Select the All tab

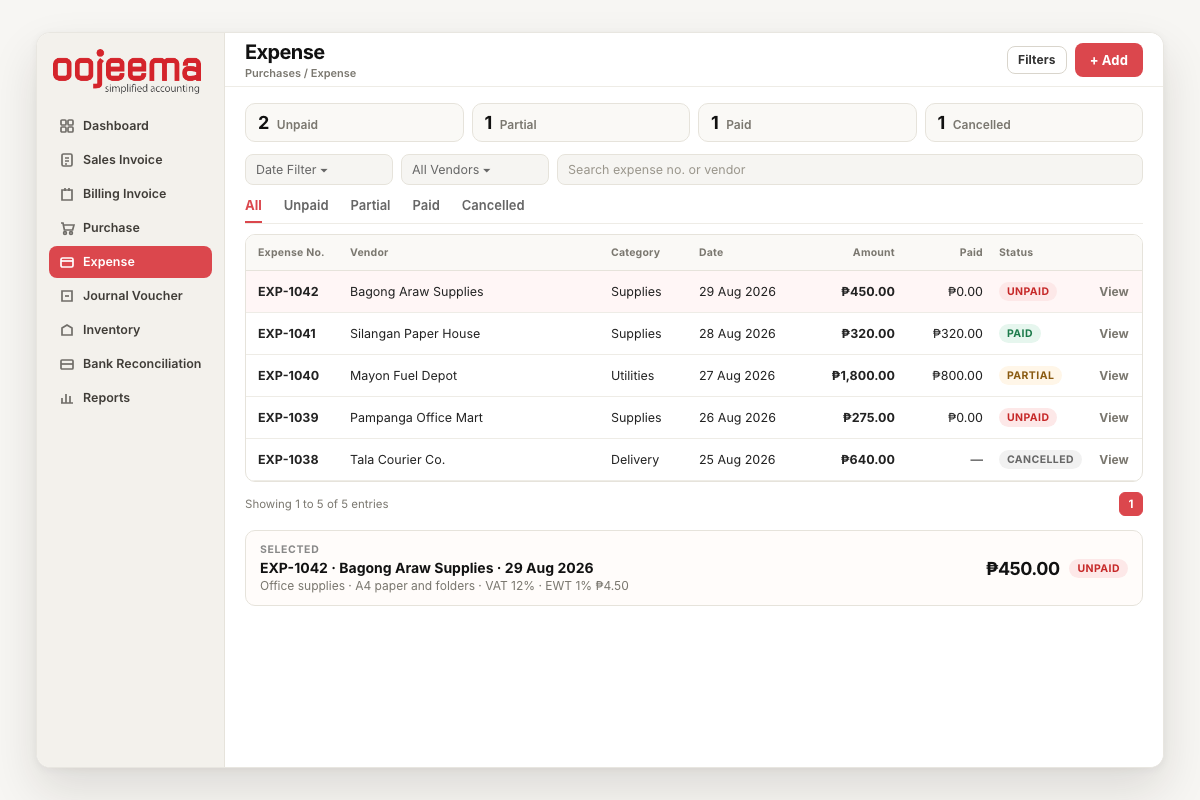coord(253,205)
